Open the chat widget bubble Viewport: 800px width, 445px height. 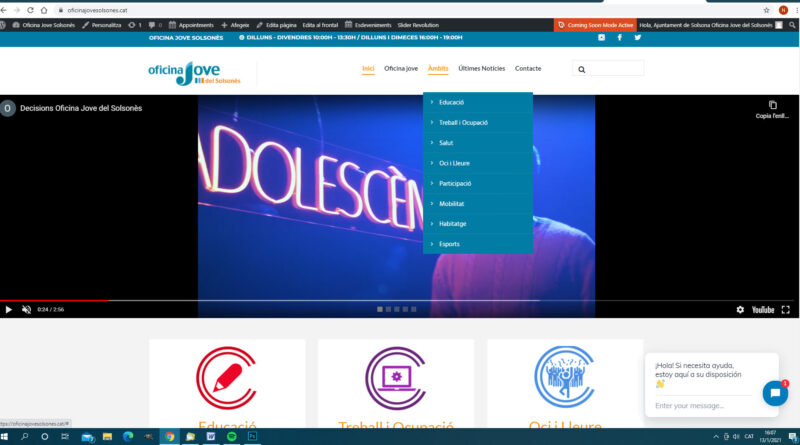coord(775,393)
